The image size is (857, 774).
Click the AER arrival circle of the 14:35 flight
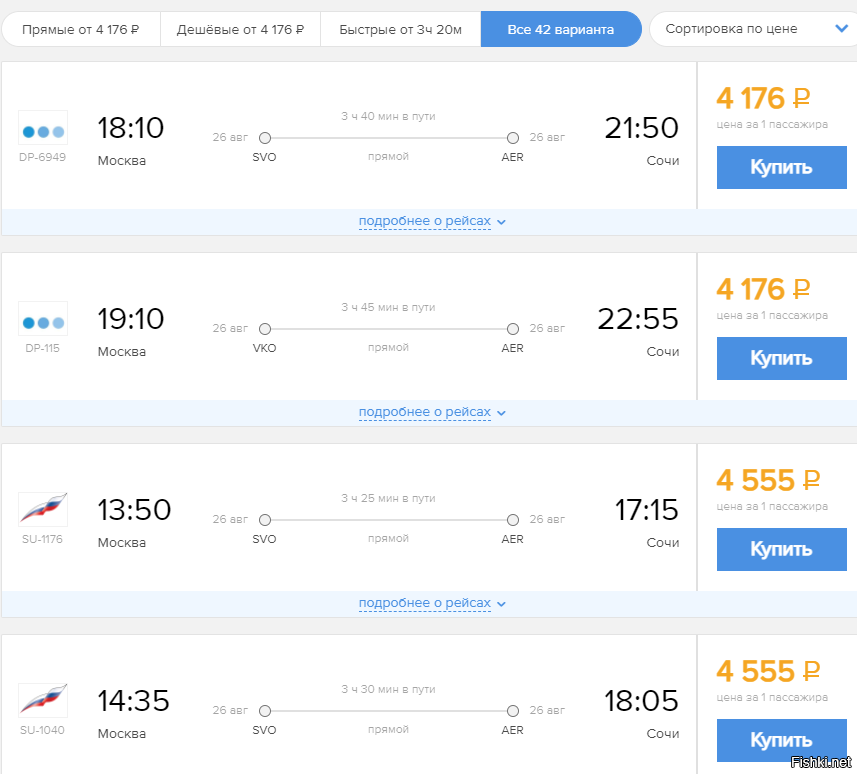tap(513, 711)
